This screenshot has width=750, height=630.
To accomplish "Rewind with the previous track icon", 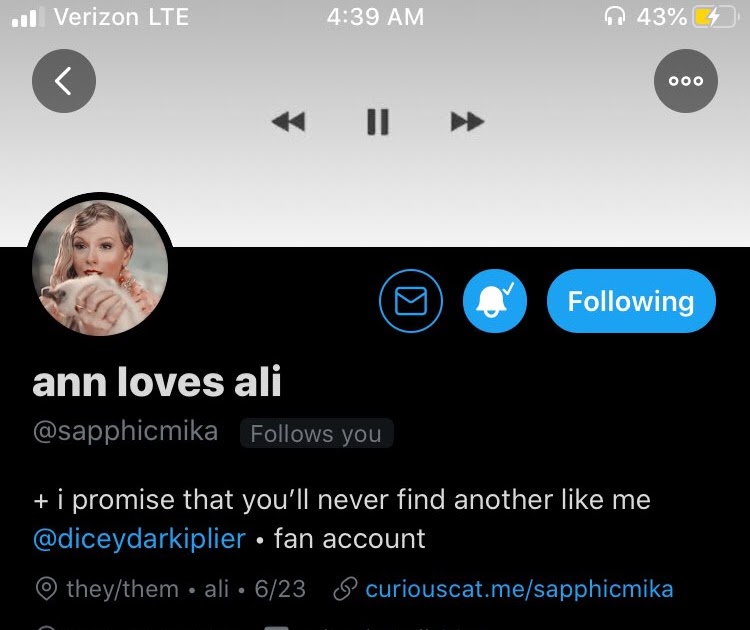I will pos(288,122).
